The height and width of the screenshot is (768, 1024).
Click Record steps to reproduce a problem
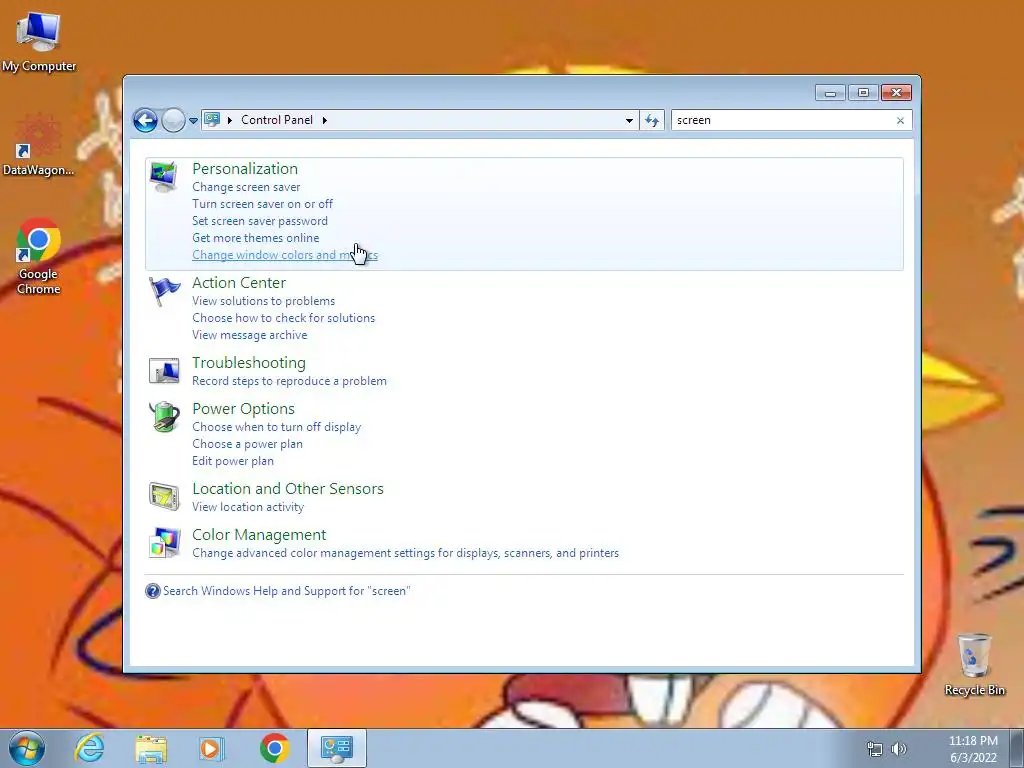pos(289,381)
